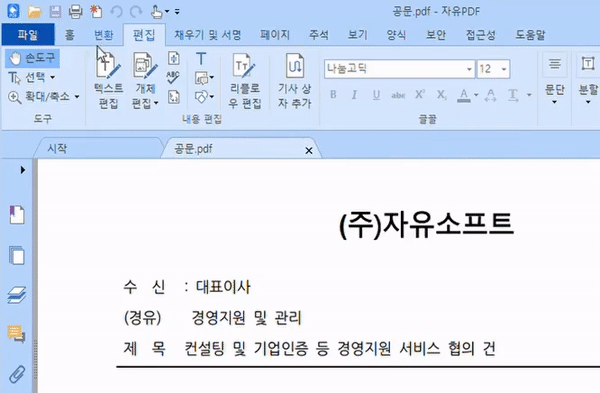Run the ABC spell check tool
Viewport: 600px width, 393px height.
point(173,77)
